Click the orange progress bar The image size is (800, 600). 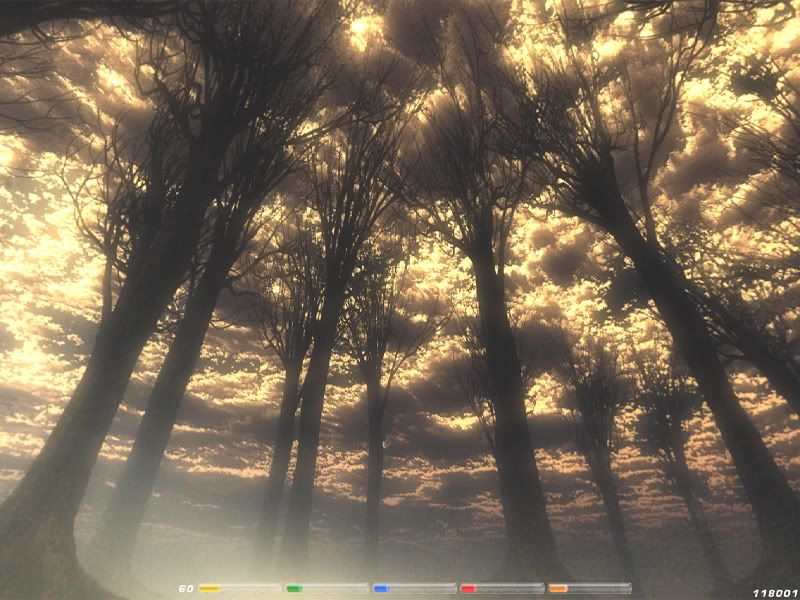590,588
